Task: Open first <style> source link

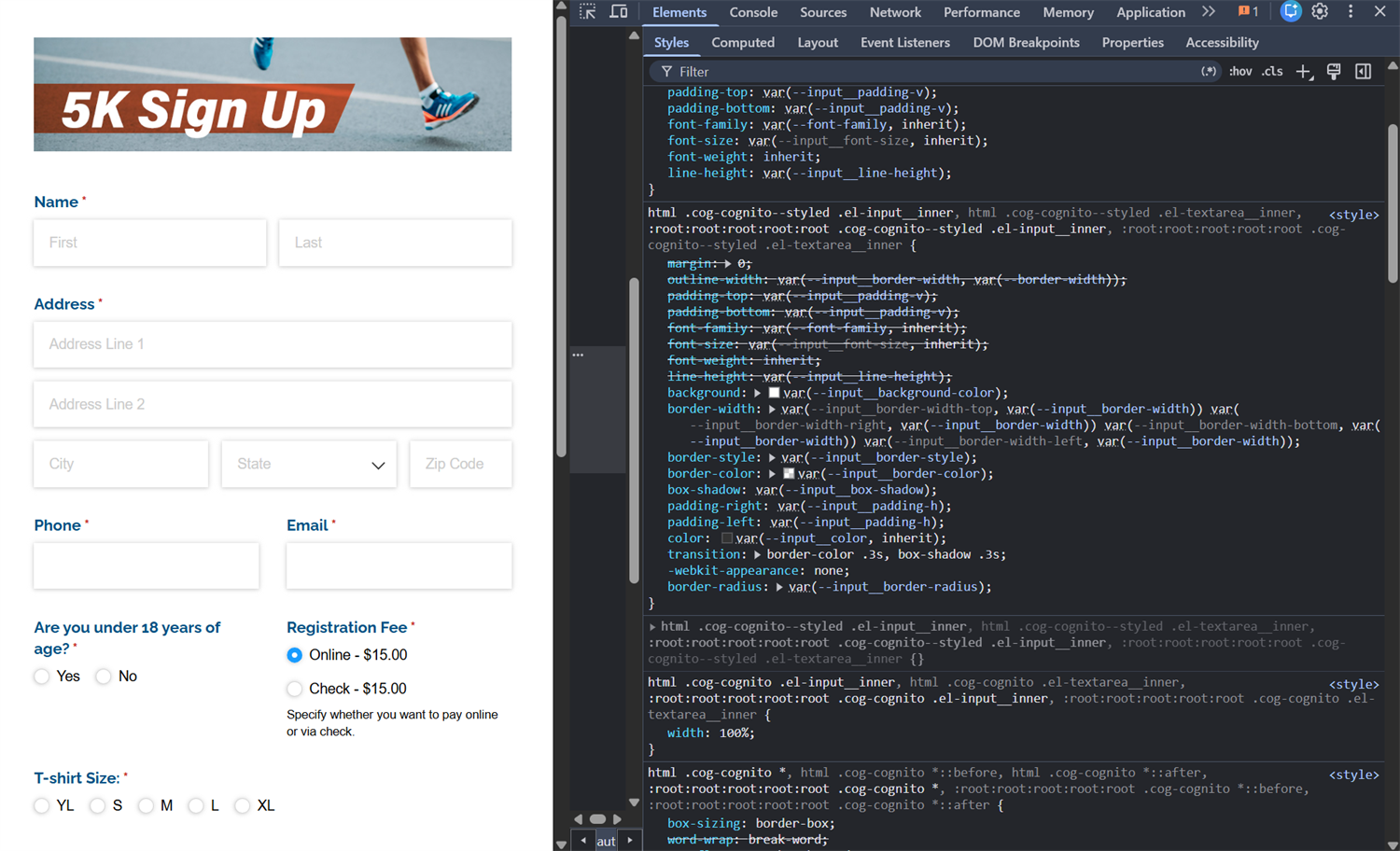Action: [x=1353, y=215]
